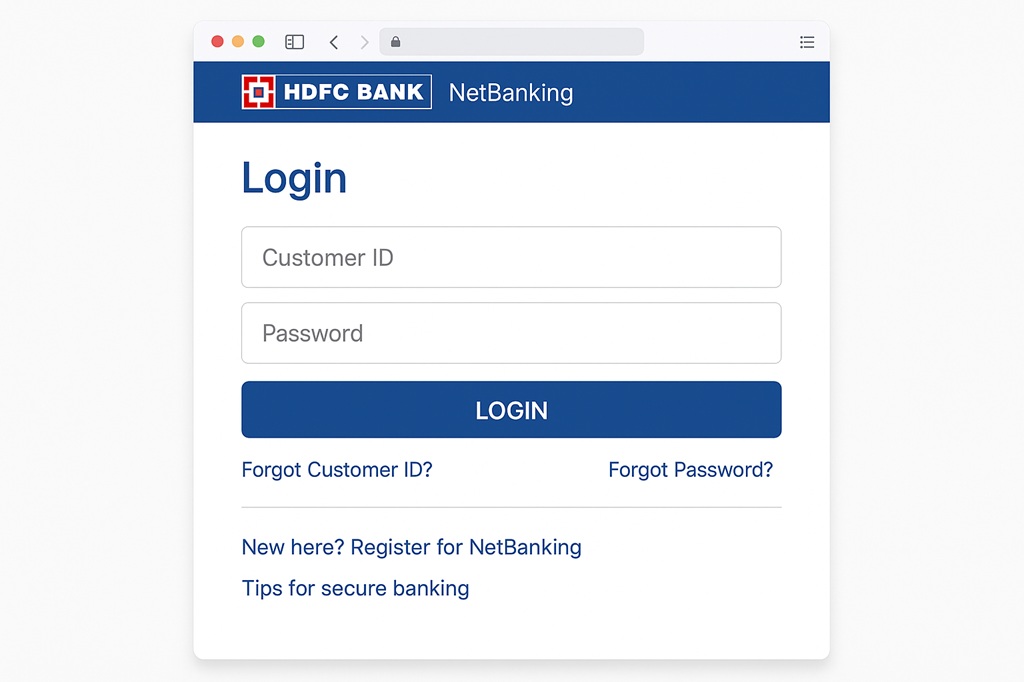Click the Login page heading

[x=293, y=178]
